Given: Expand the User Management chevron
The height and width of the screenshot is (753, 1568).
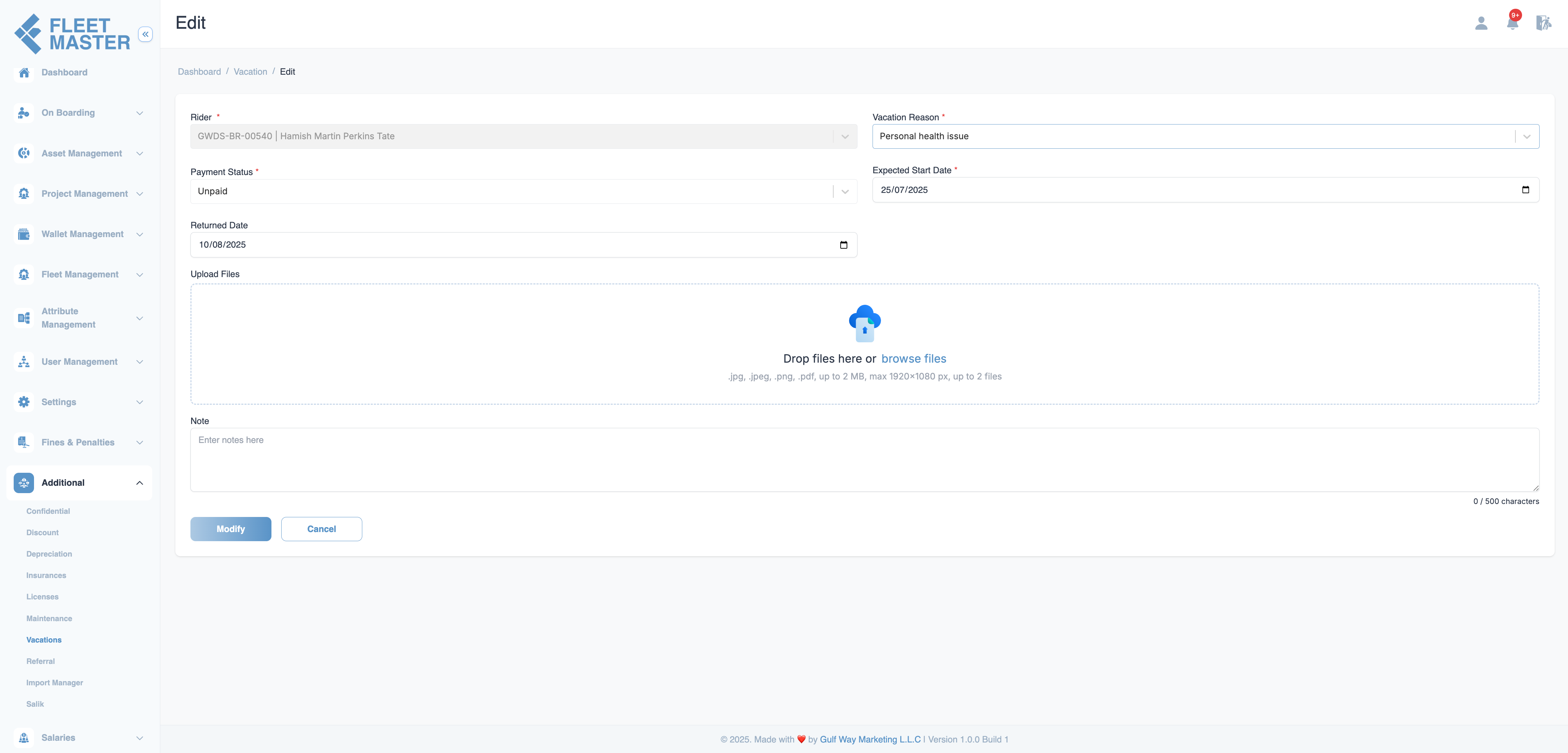Looking at the screenshot, I should pyautogui.click(x=140, y=362).
